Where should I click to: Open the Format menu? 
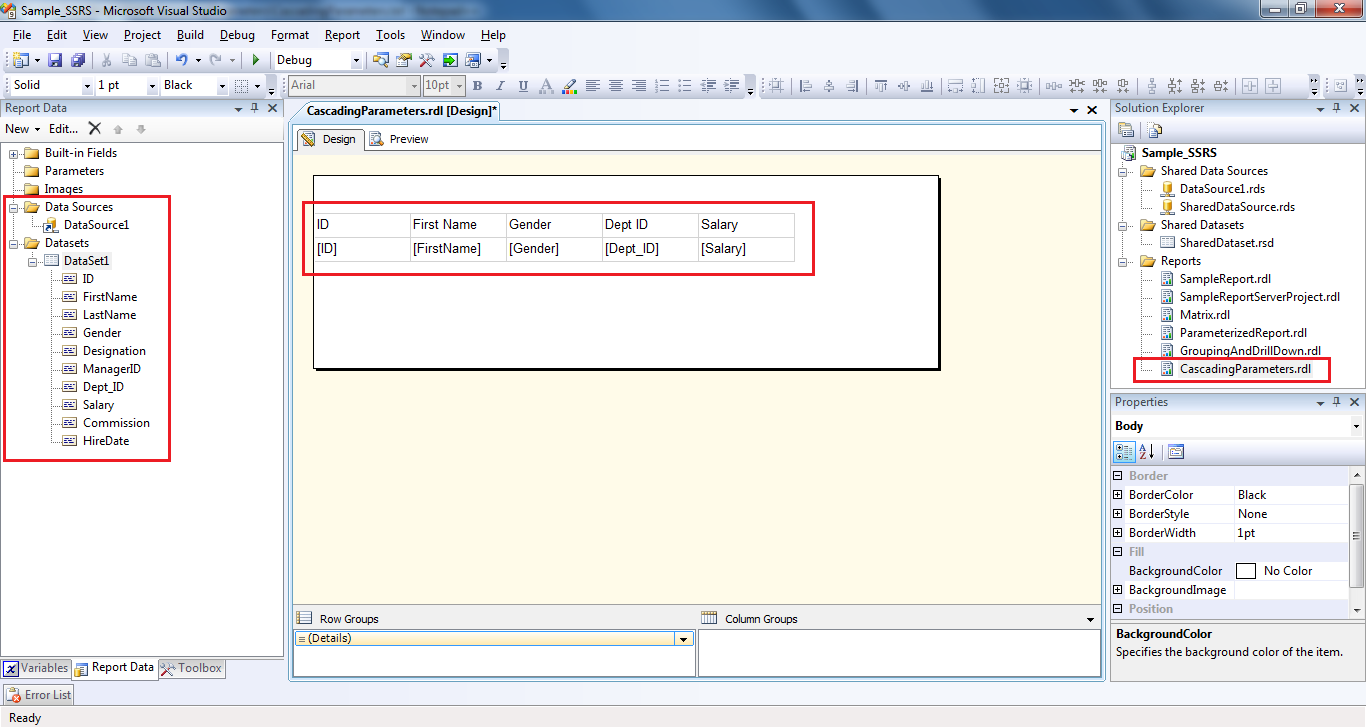coord(289,34)
